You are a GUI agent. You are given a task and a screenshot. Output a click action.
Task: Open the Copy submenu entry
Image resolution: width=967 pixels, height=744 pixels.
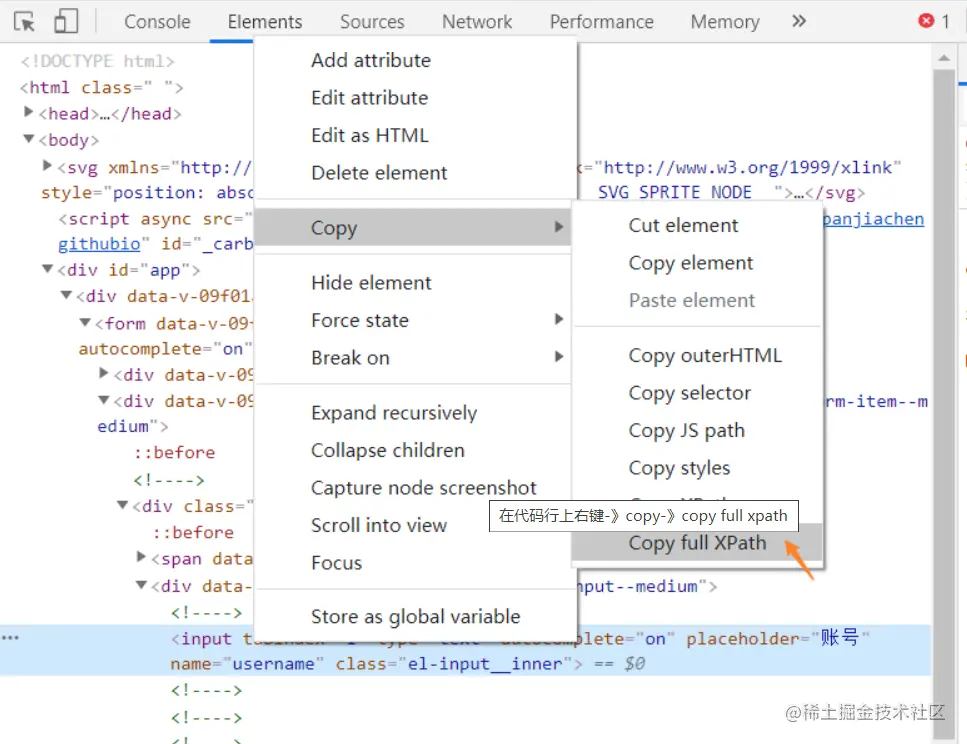413,228
